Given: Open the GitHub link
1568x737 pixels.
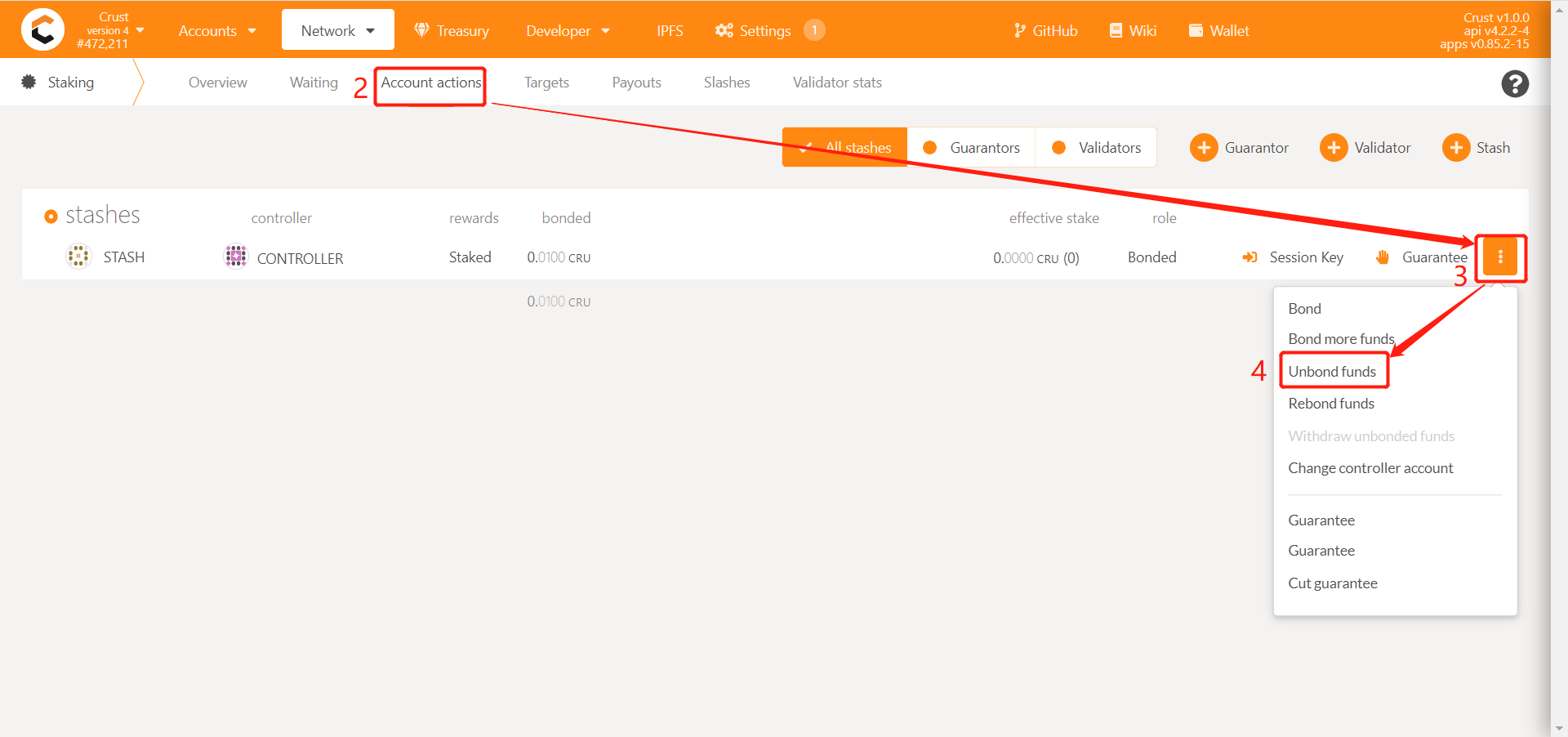Looking at the screenshot, I should click(x=1045, y=30).
